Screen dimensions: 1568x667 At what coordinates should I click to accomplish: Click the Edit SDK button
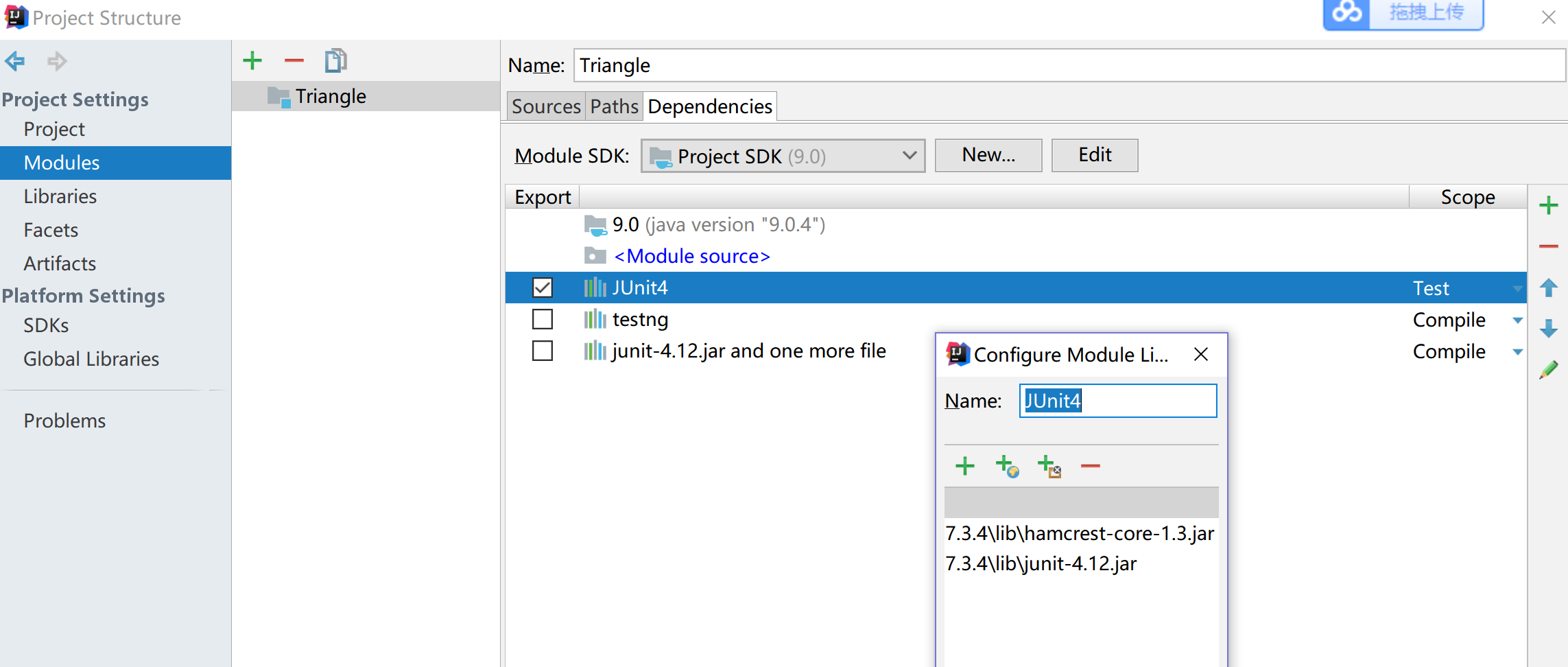pos(1095,155)
